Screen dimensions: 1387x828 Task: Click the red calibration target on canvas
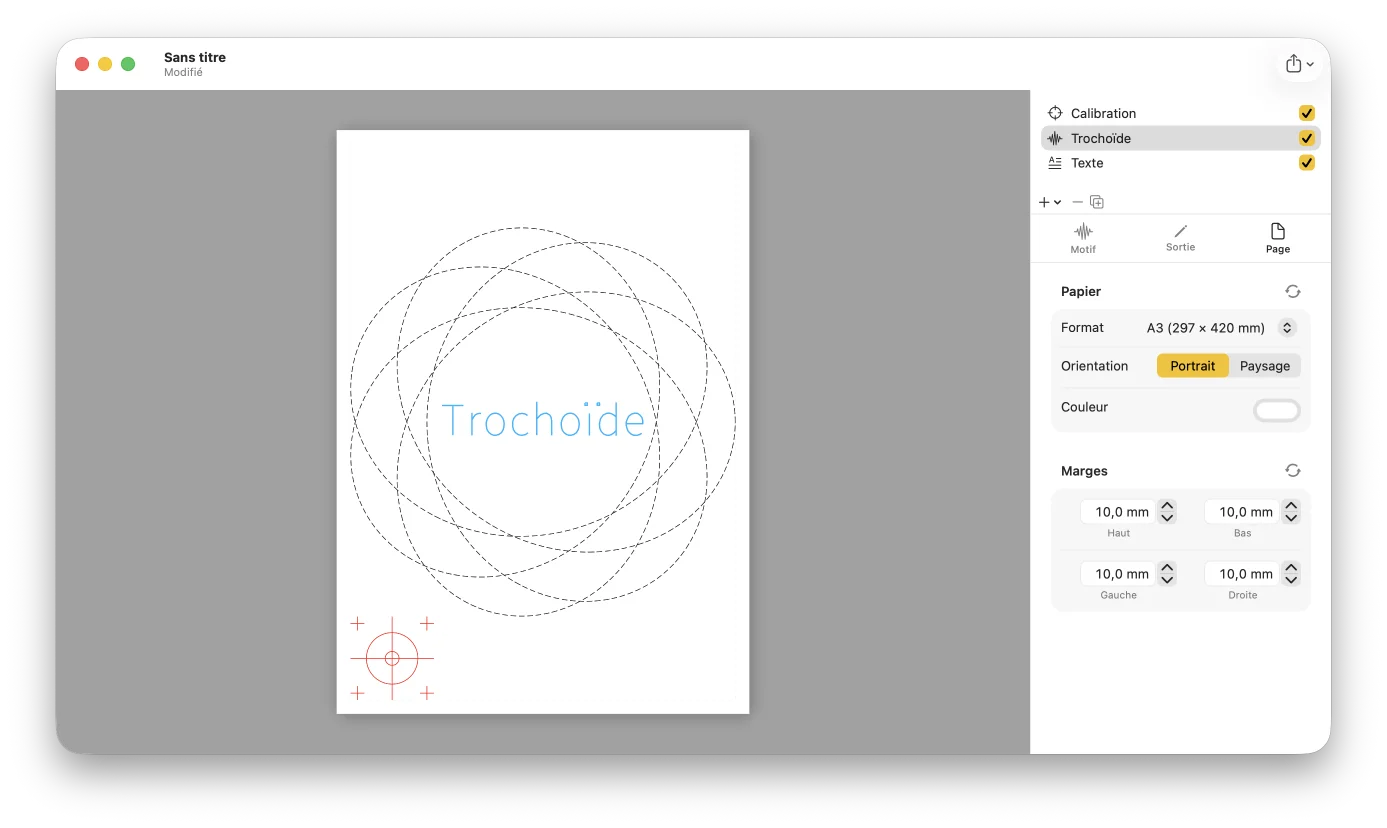392,658
